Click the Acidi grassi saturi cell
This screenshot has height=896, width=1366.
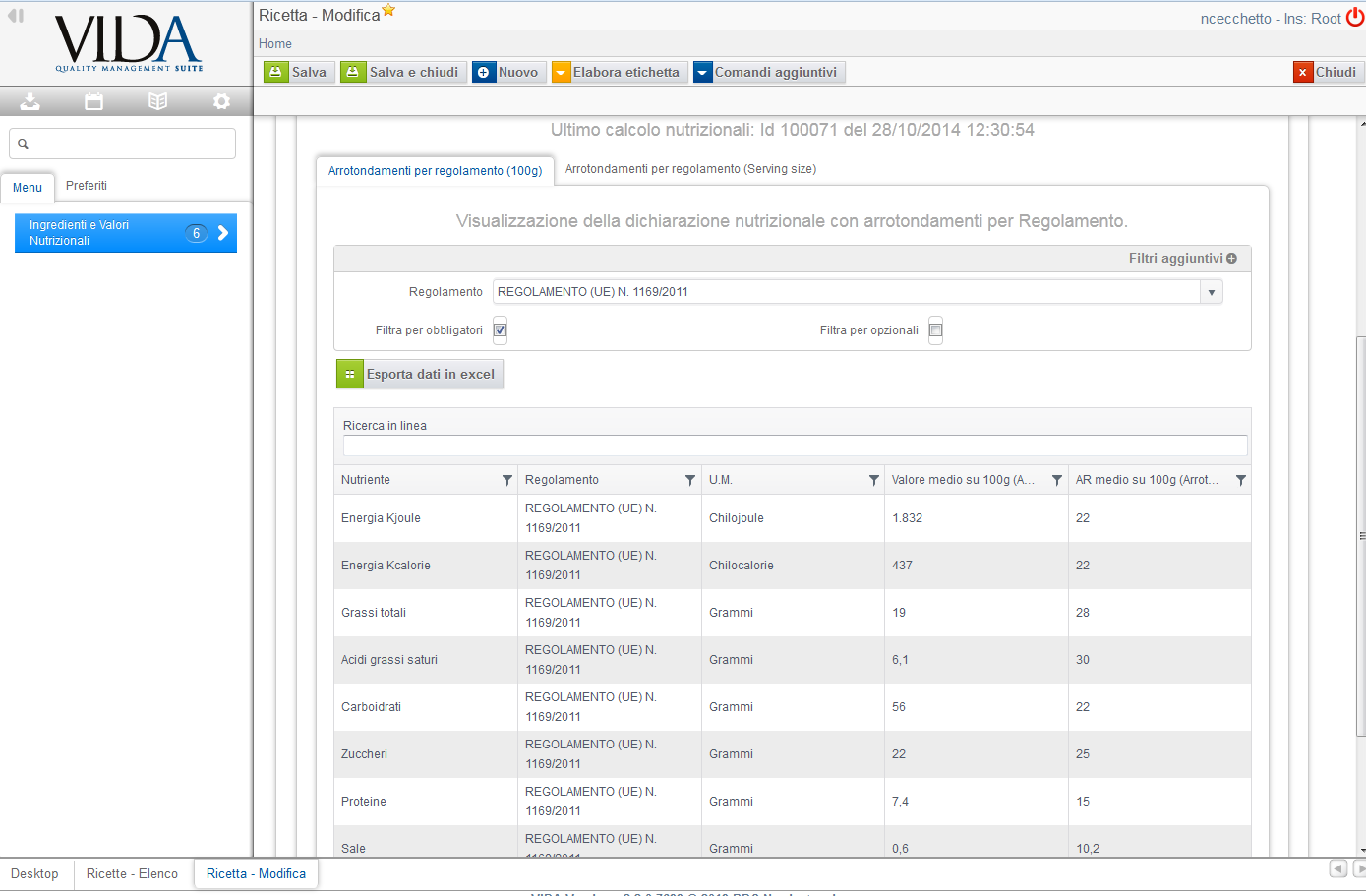coord(426,660)
